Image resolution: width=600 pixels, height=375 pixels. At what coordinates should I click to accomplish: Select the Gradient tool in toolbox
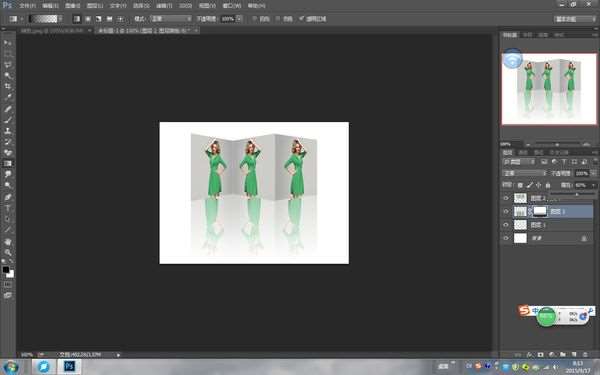[8, 163]
